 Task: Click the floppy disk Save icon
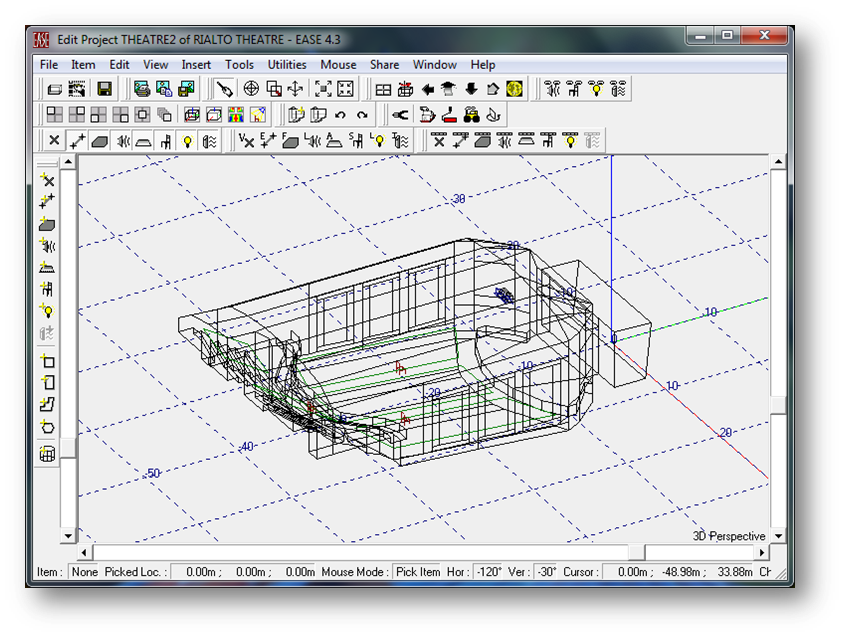point(104,89)
